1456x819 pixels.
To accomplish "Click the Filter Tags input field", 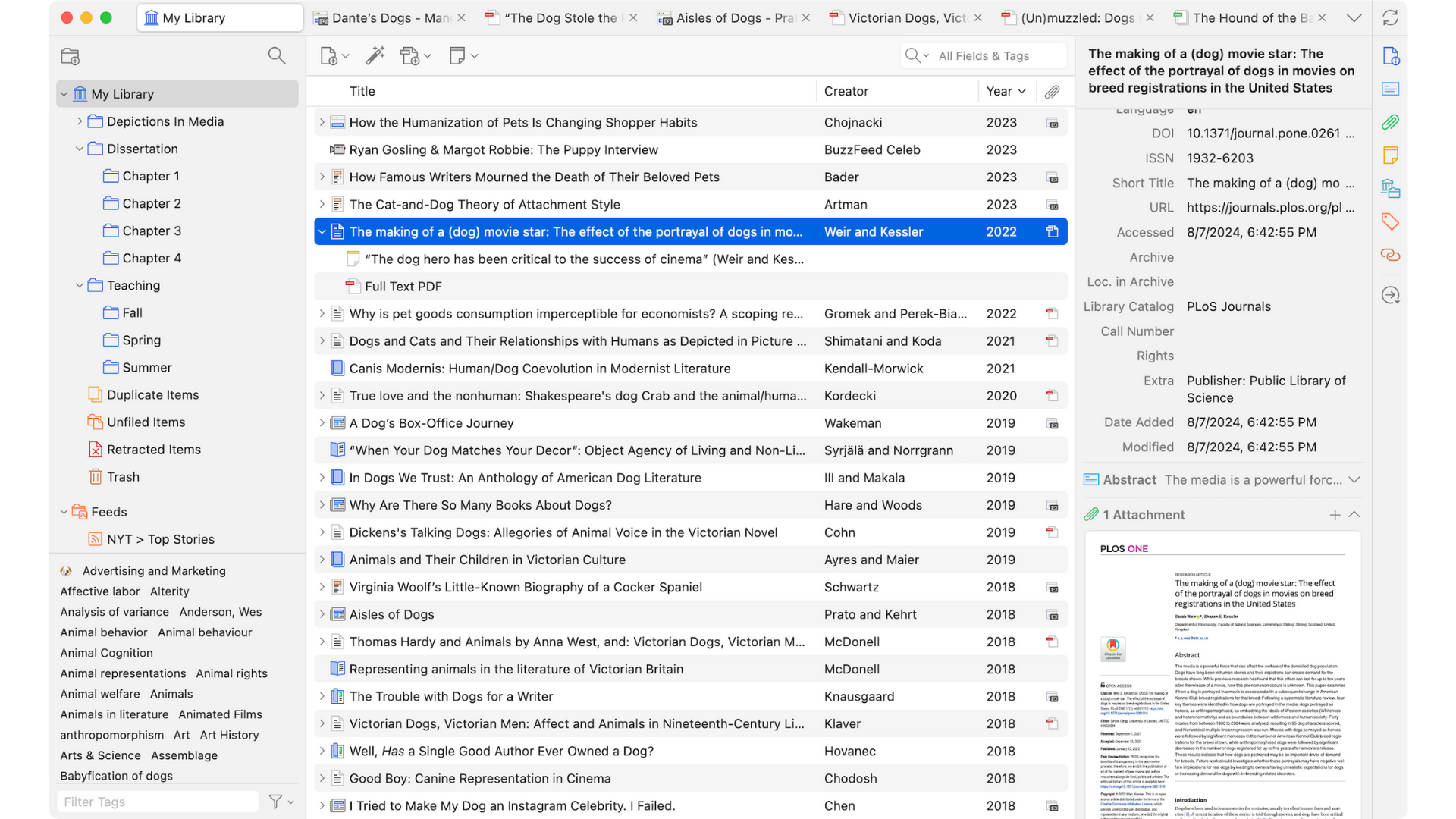I will 157,802.
